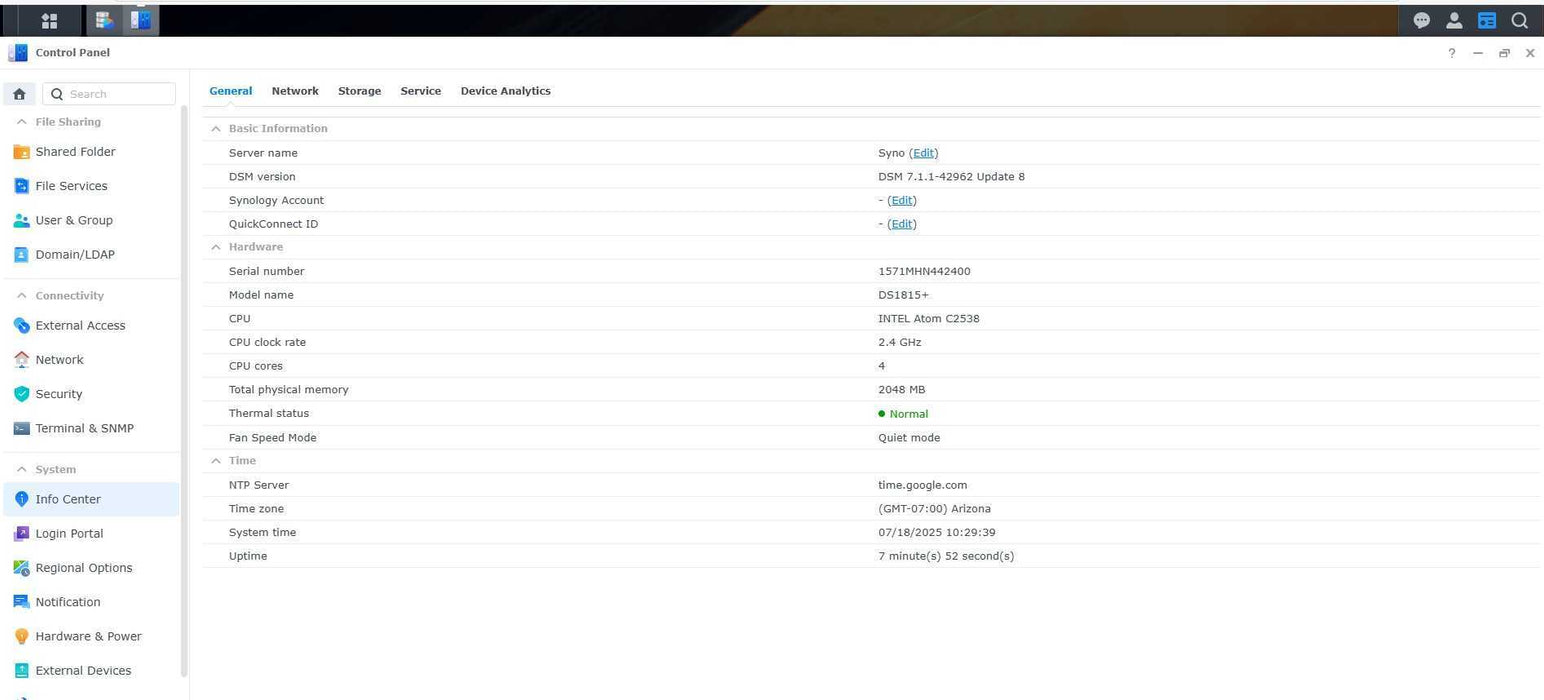Open File Services settings
The width and height of the screenshot is (1544, 700).
pyautogui.click(x=70, y=186)
